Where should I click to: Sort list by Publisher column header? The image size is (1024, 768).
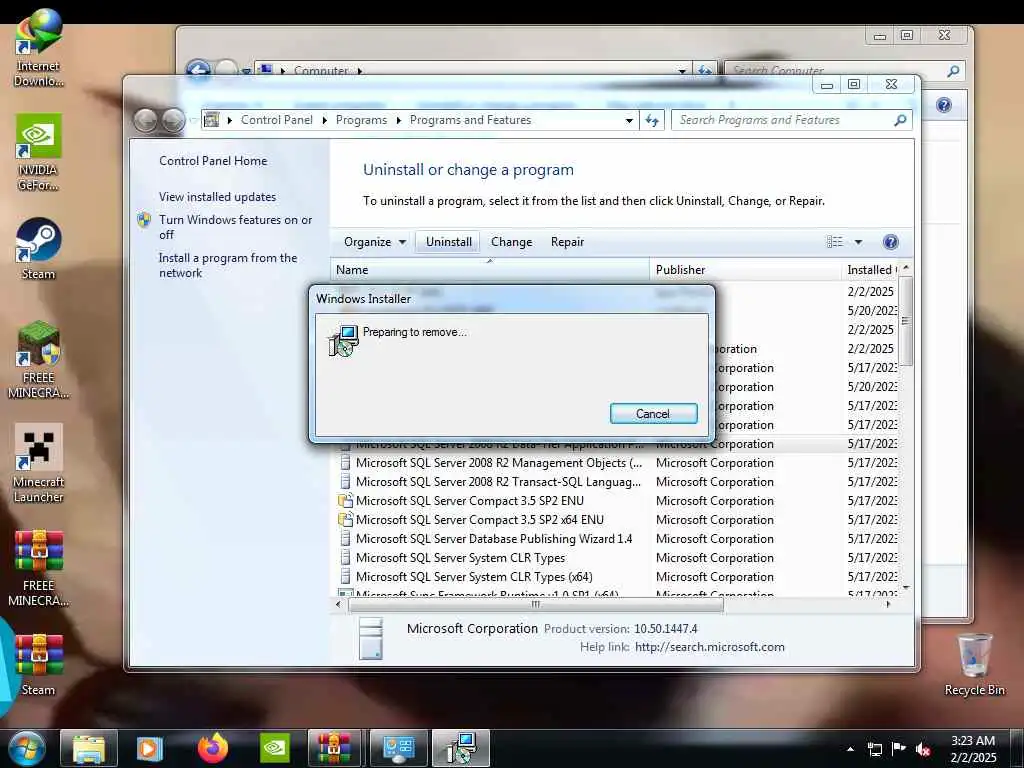[745, 270]
